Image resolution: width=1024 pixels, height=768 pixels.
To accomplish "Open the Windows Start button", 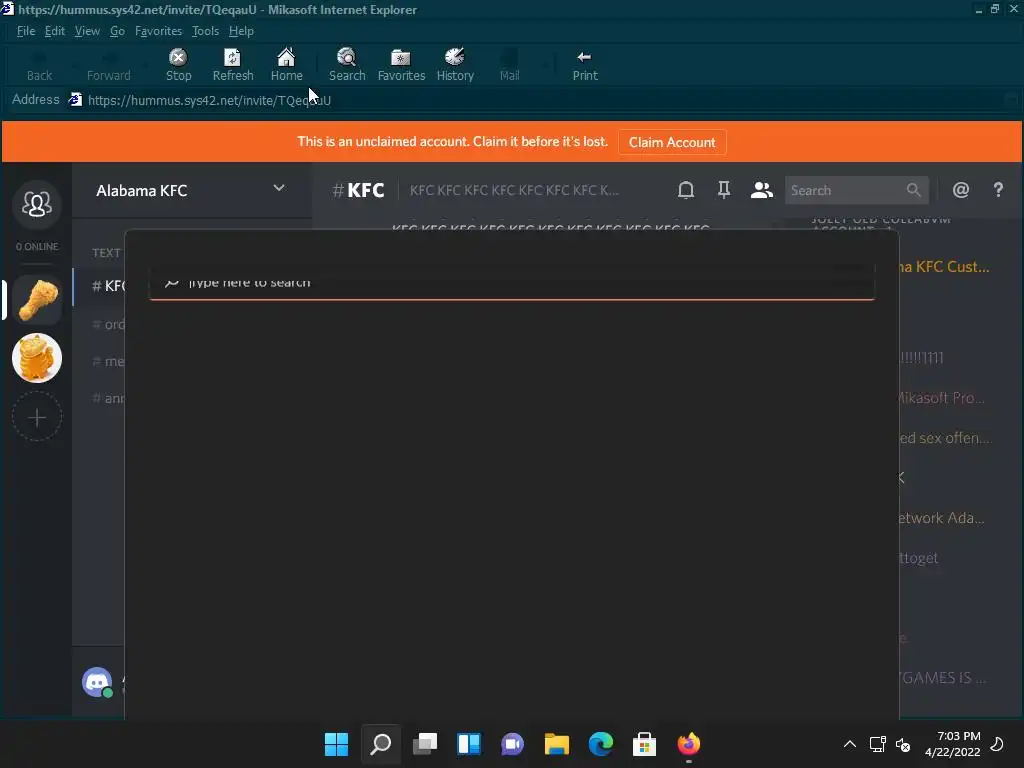I will tap(336, 744).
